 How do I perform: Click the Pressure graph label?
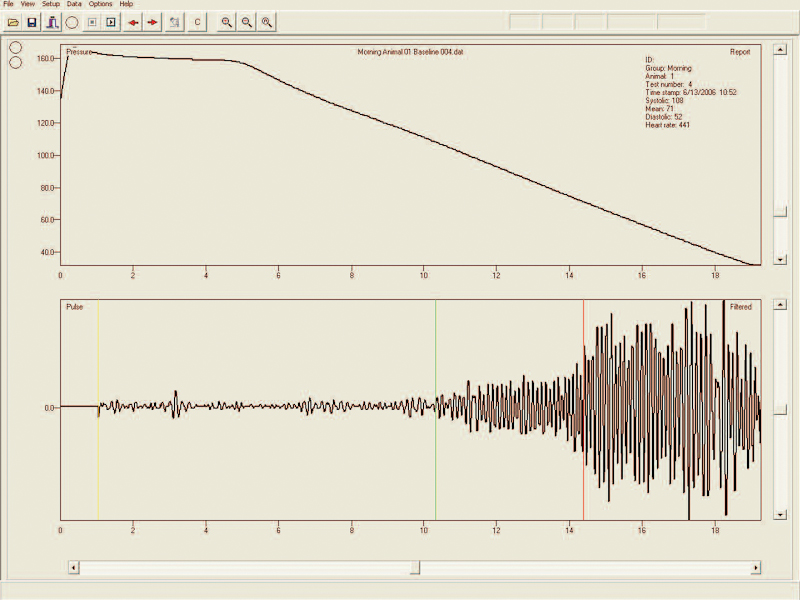[x=79, y=52]
